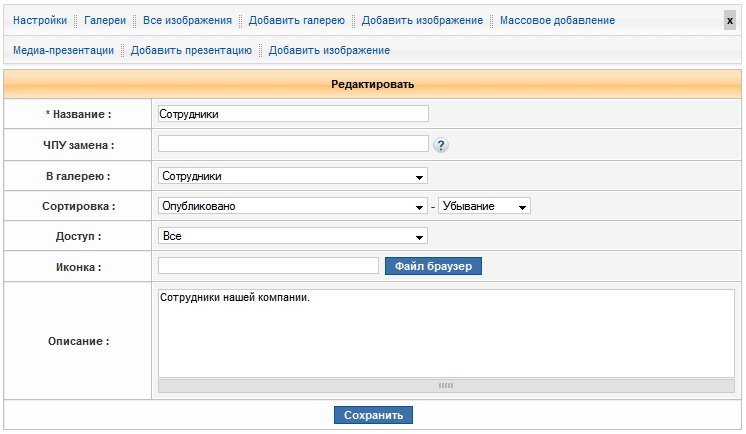Click the 'Сохранить' button

tap(373, 415)
